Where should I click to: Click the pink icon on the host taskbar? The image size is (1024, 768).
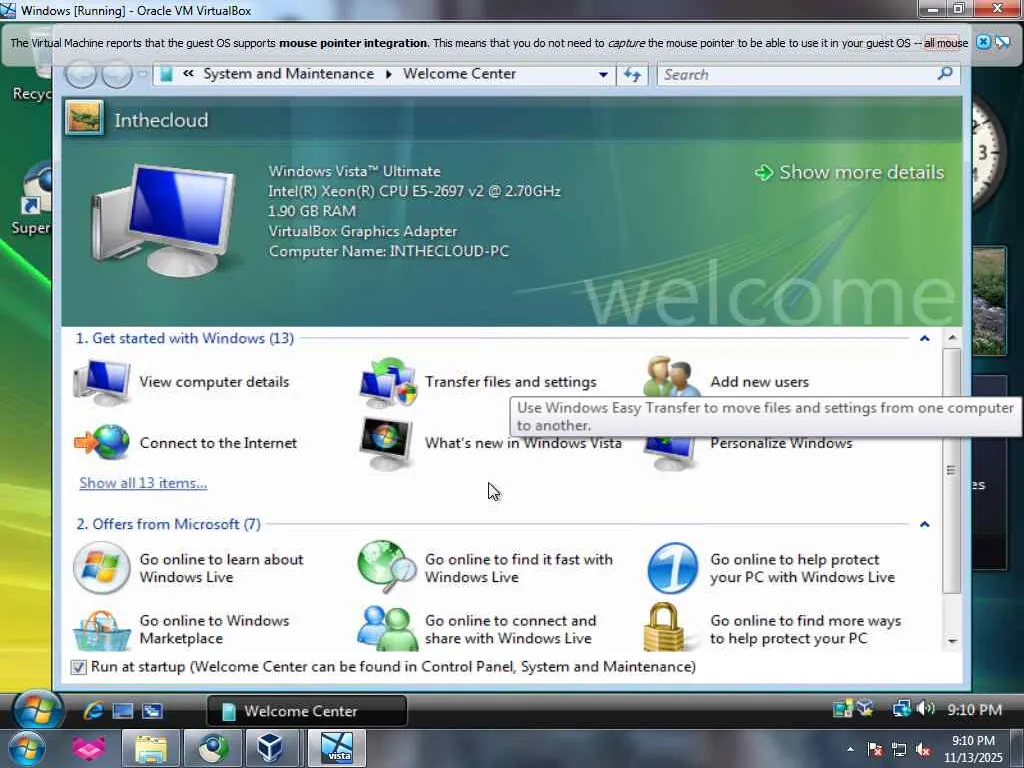pyautogui.click(x=88, y=748)
